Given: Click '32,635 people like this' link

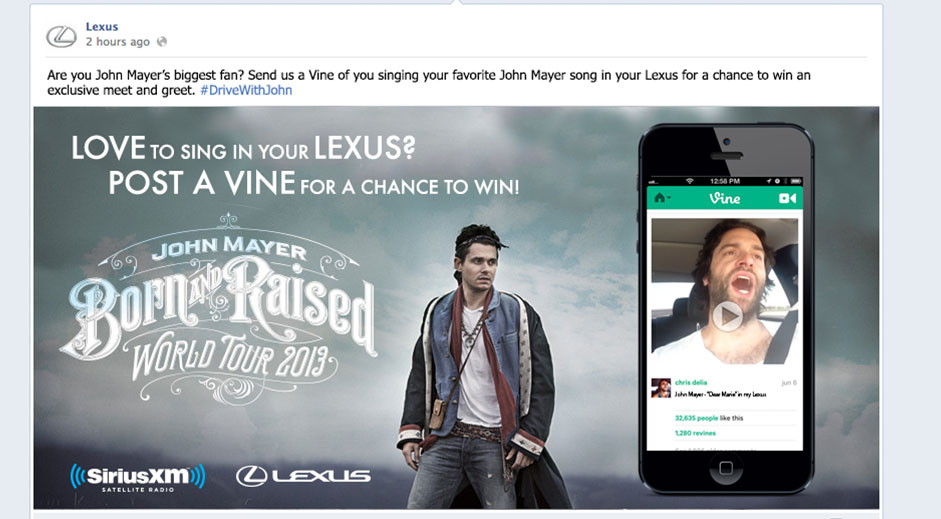Looking at the screenshot, I should coord(709,418).
